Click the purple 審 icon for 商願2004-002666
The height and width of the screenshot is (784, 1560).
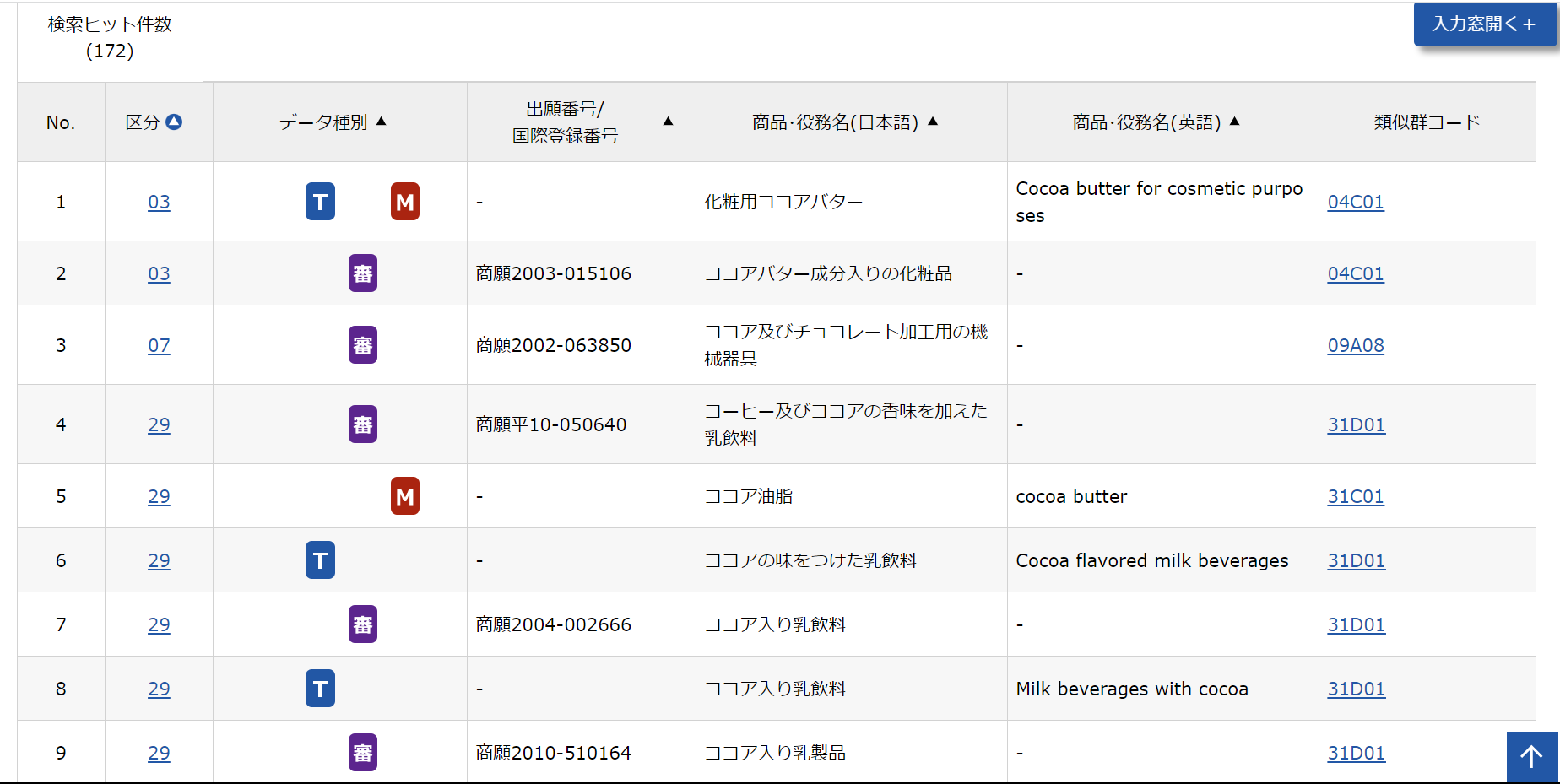tap(363, 624)
